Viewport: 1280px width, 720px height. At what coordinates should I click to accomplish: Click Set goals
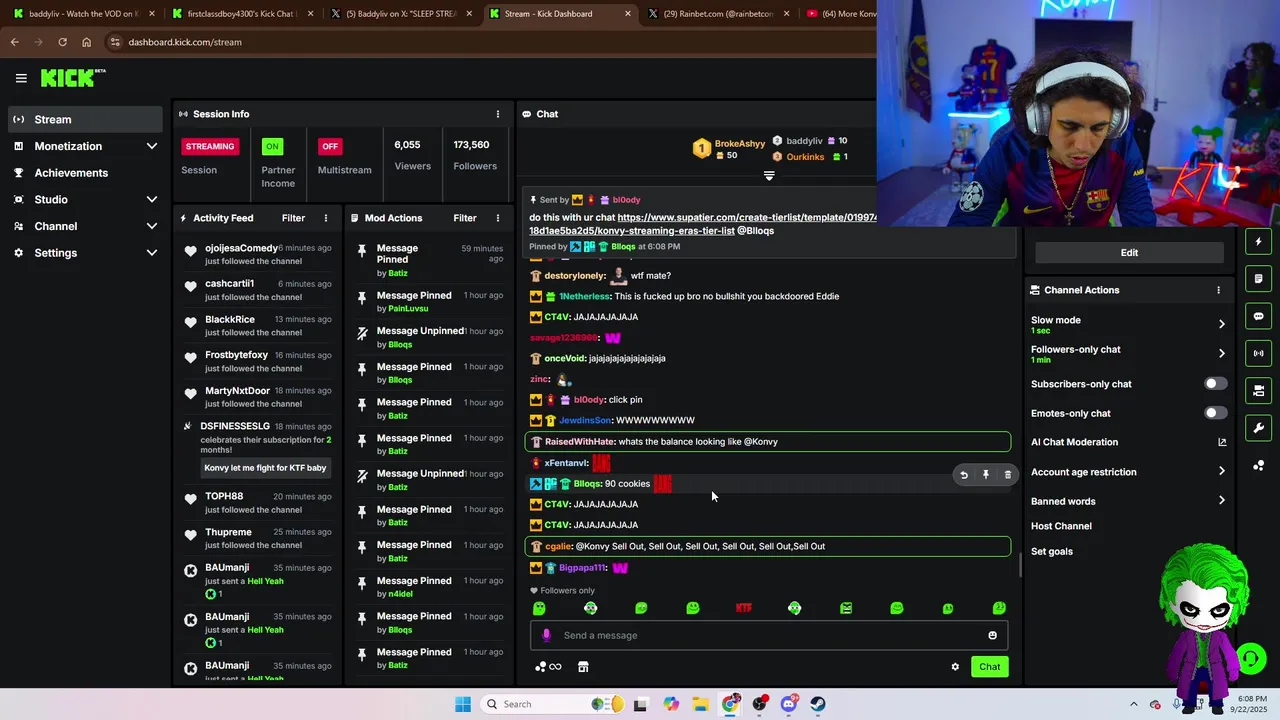[1052, 552]
